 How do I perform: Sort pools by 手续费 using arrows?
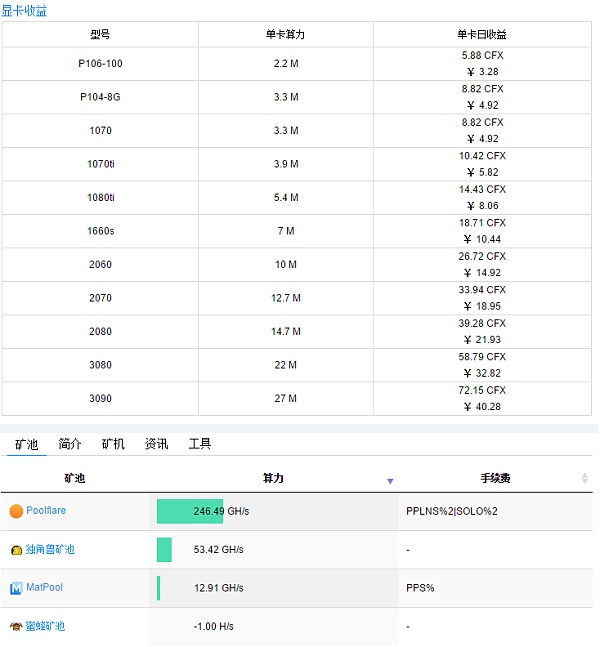tap(585, 479)
